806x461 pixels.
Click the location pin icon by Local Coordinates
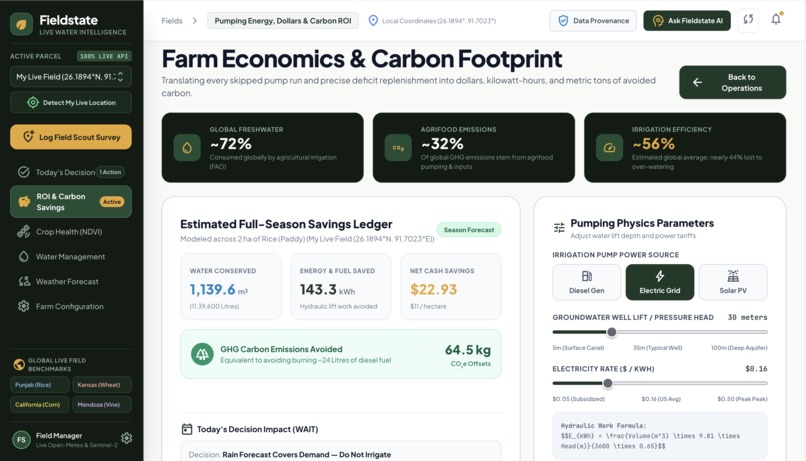point(373,21)
